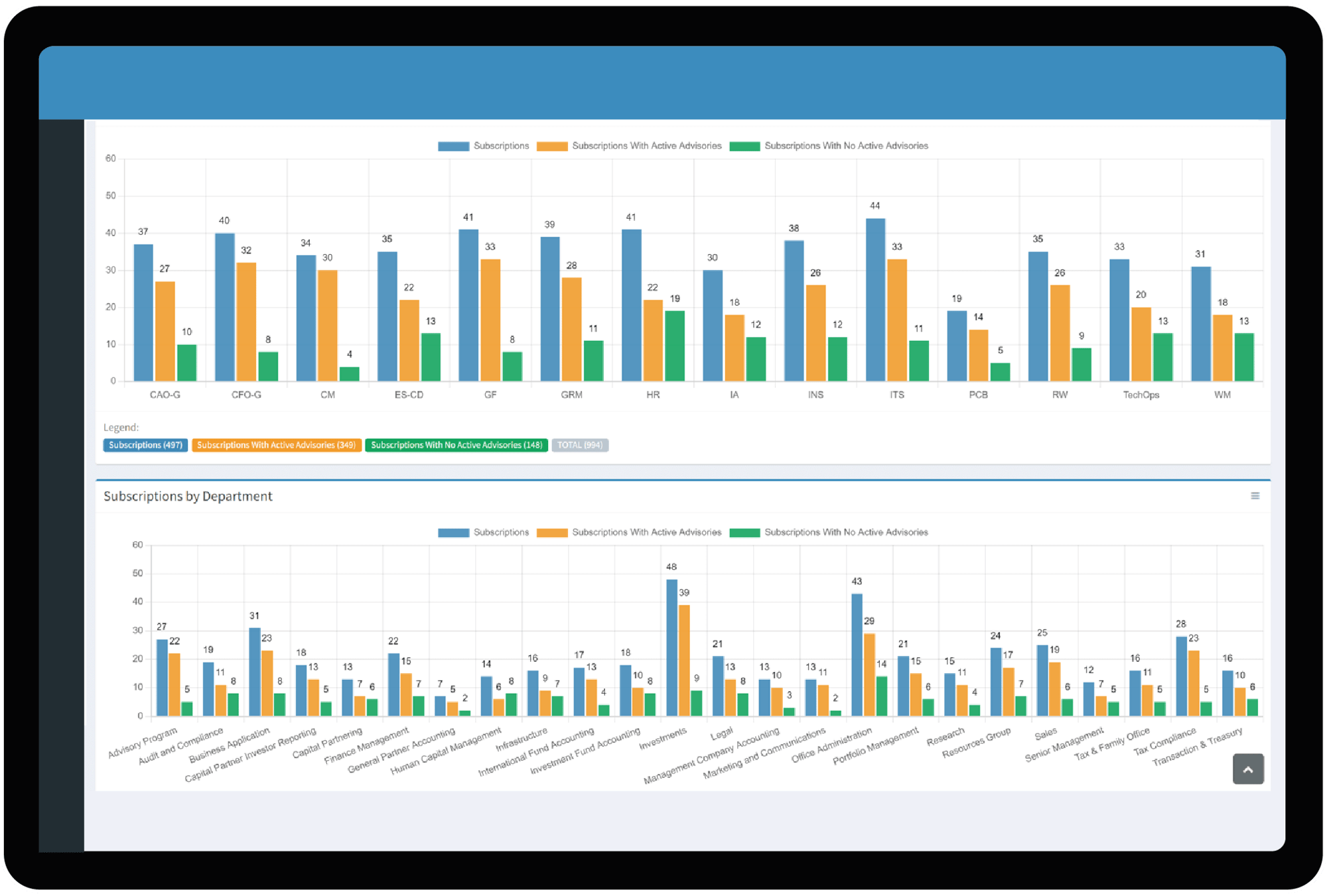Image resolution: width=1327 pixels, height=896 pixels.
Task: Click the Sales axis label
Action: point(1045,733)
